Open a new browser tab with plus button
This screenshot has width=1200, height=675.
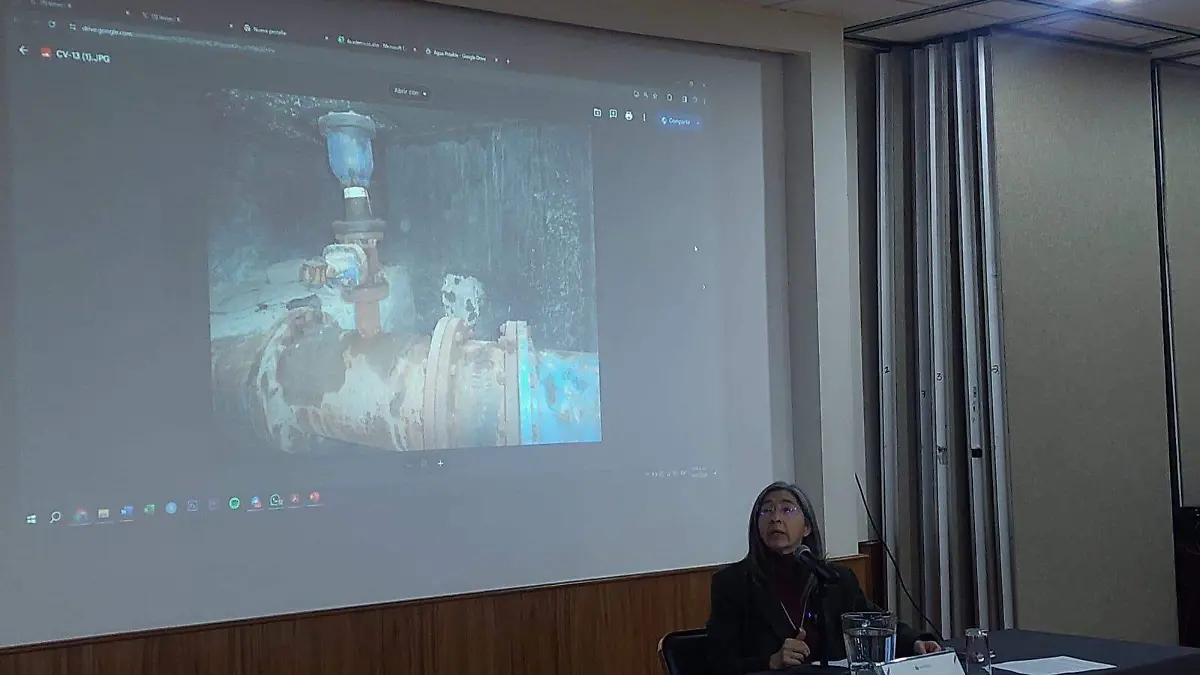pos(507,60)
